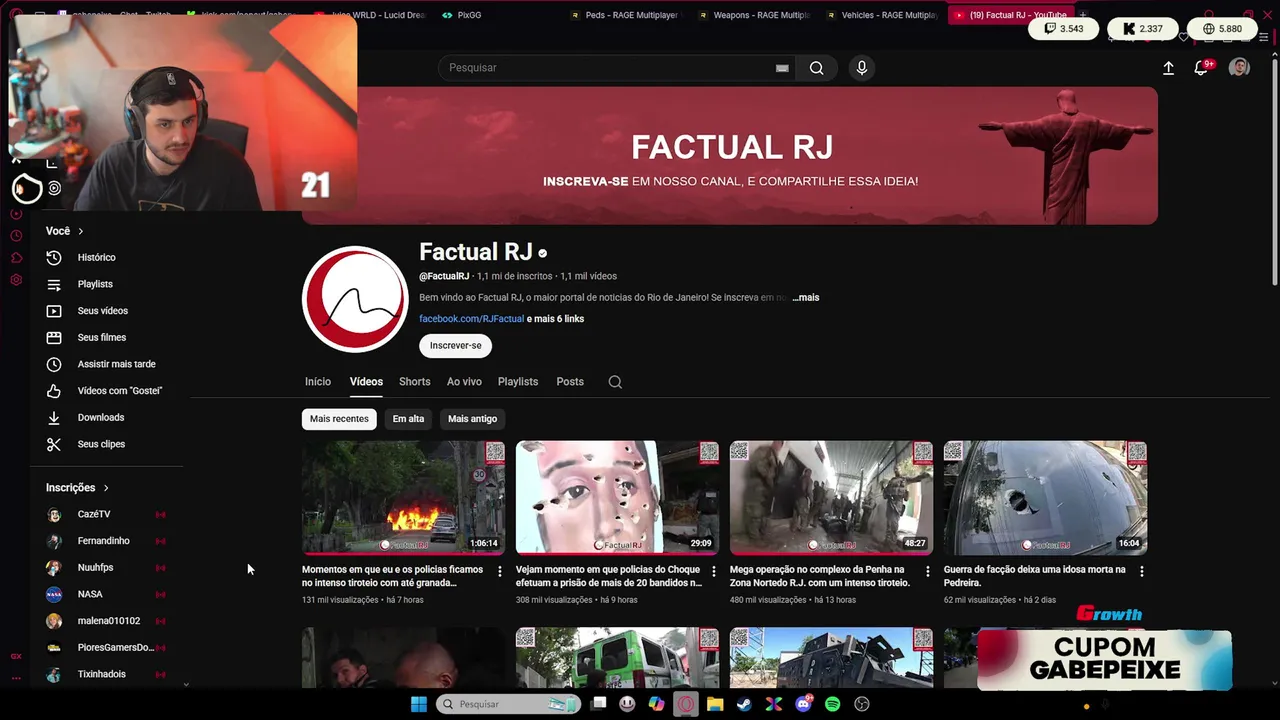Open options for Guerra de facção video
1280x720 pixels.
tap(1142, 571)
